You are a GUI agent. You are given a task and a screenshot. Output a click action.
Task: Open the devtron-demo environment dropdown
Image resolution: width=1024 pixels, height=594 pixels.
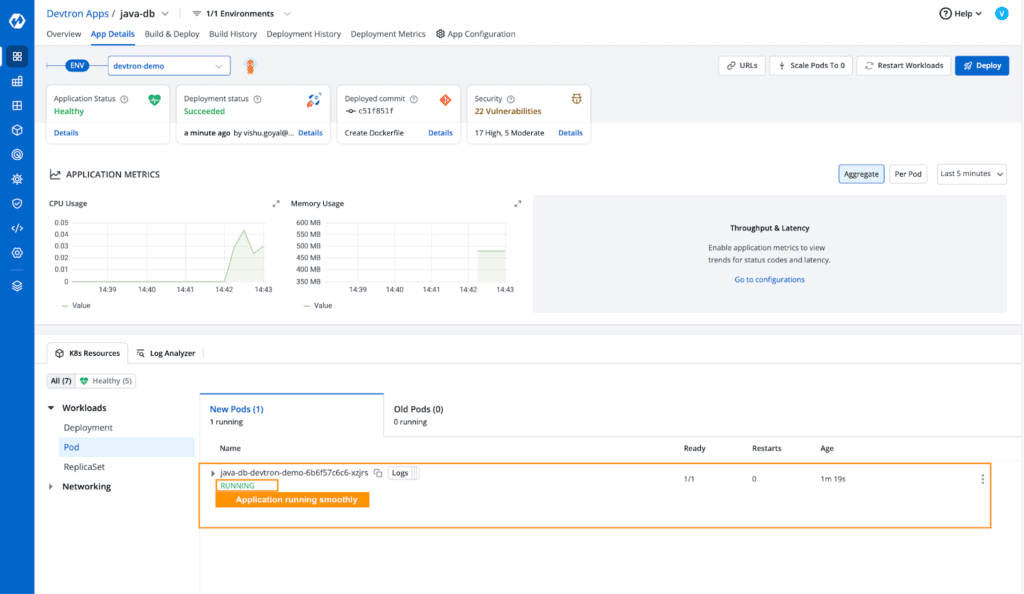[168, 63]
